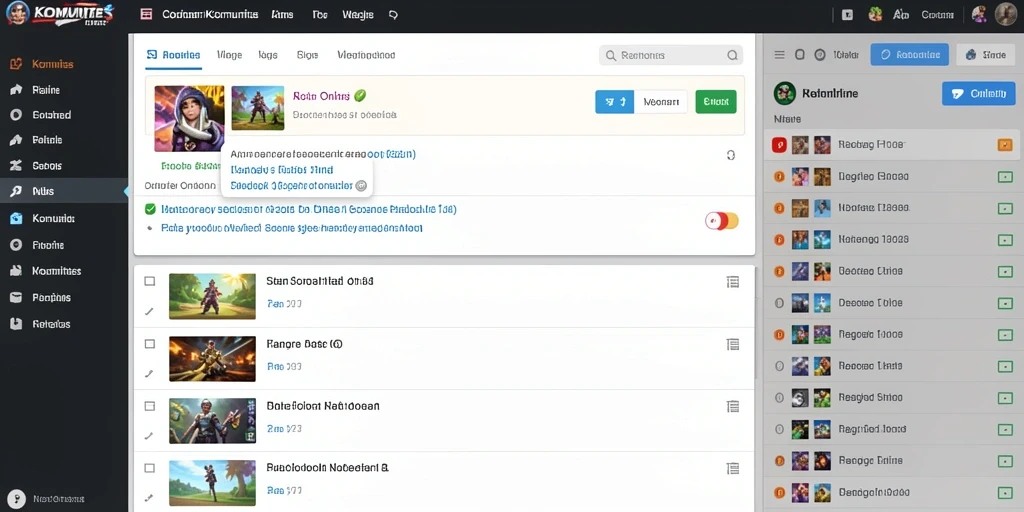The image size is (1024, 512).
Task: Check the box for the third game row
Action: click(x=150, y=406)
